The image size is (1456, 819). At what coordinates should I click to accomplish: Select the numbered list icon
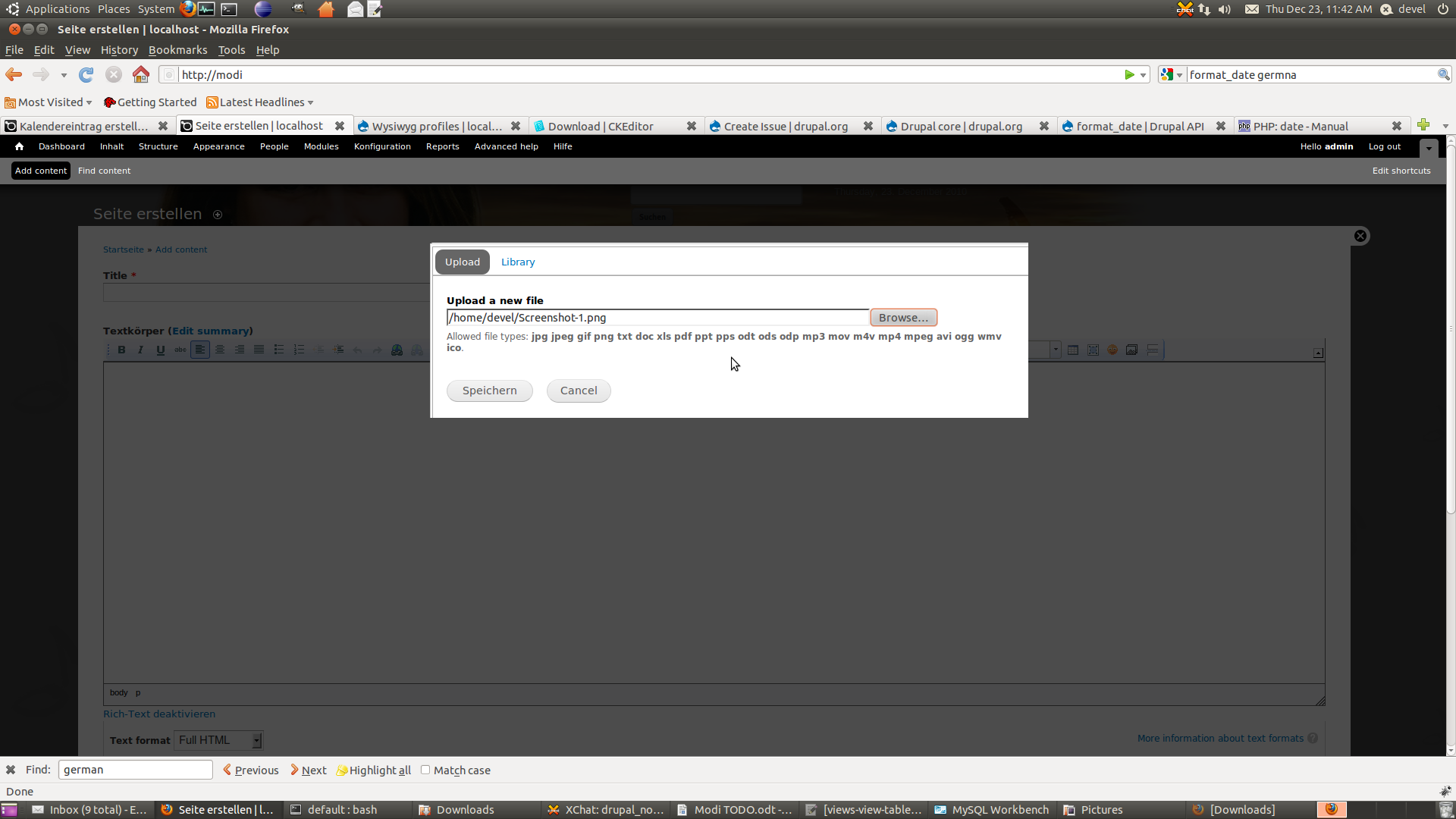tap(298, 350)
